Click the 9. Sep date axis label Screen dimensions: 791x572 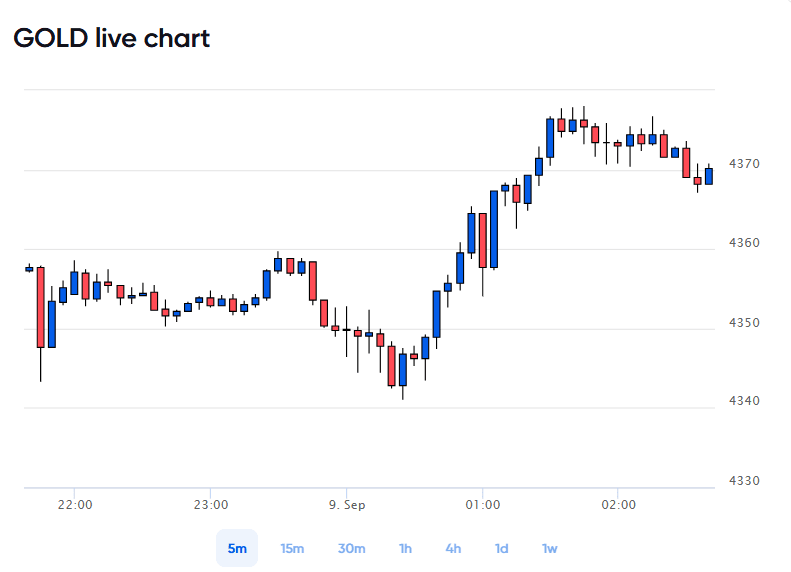[x=347, y=504]
